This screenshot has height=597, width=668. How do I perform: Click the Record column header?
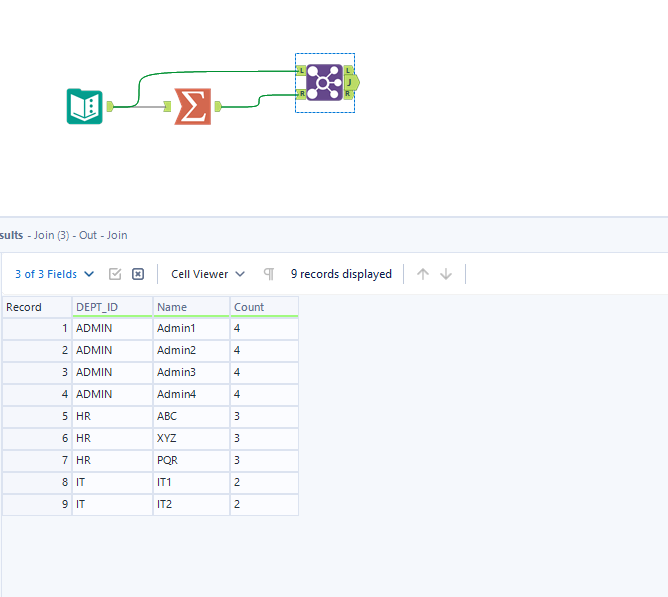click(x=37, y=307)
